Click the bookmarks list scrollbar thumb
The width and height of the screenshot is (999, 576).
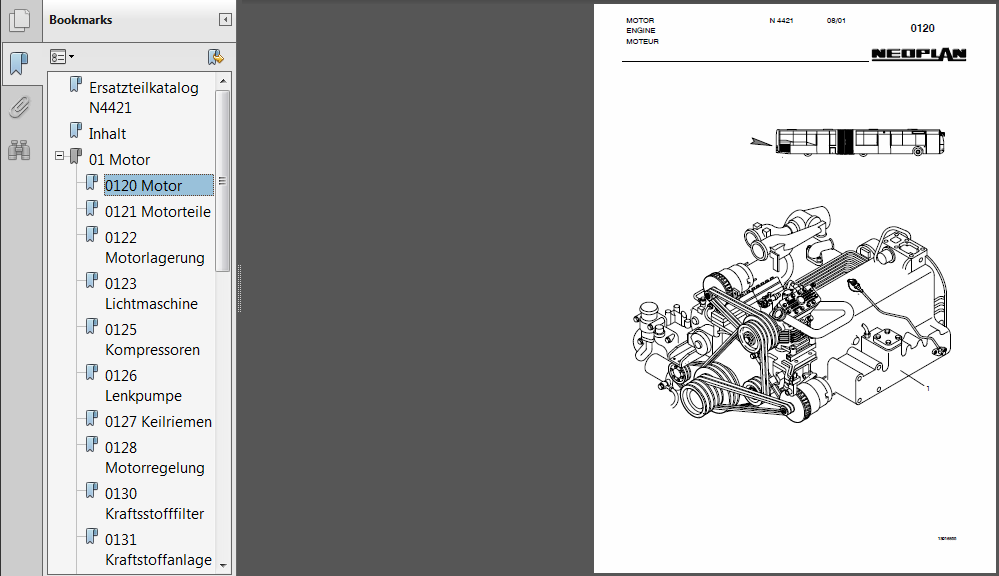click(222, 181)
